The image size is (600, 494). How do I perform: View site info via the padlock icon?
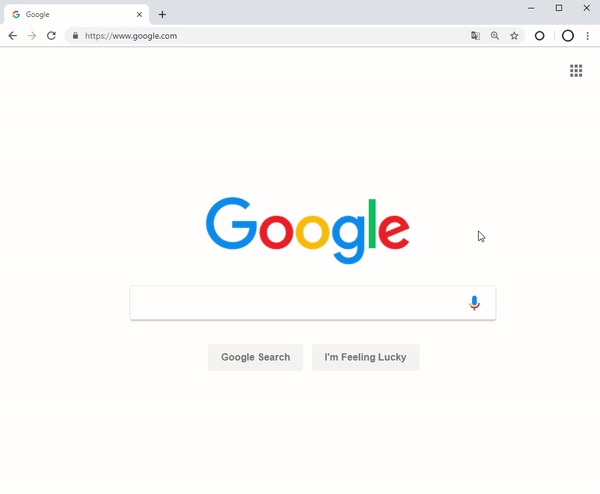(x=75, y=36)
